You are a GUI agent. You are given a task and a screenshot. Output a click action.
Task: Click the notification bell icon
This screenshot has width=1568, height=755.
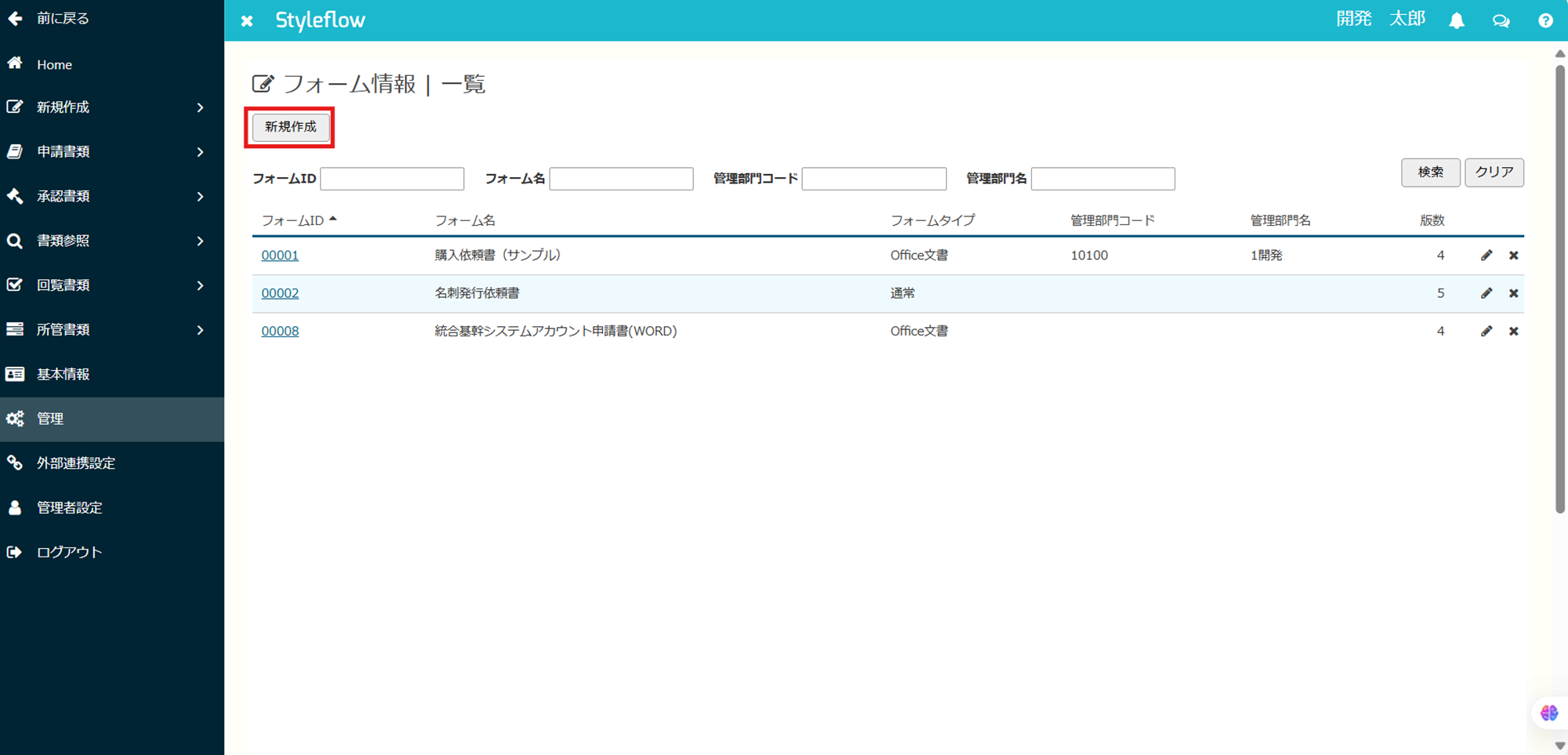pyautogui.click(x=1457, y=20)
